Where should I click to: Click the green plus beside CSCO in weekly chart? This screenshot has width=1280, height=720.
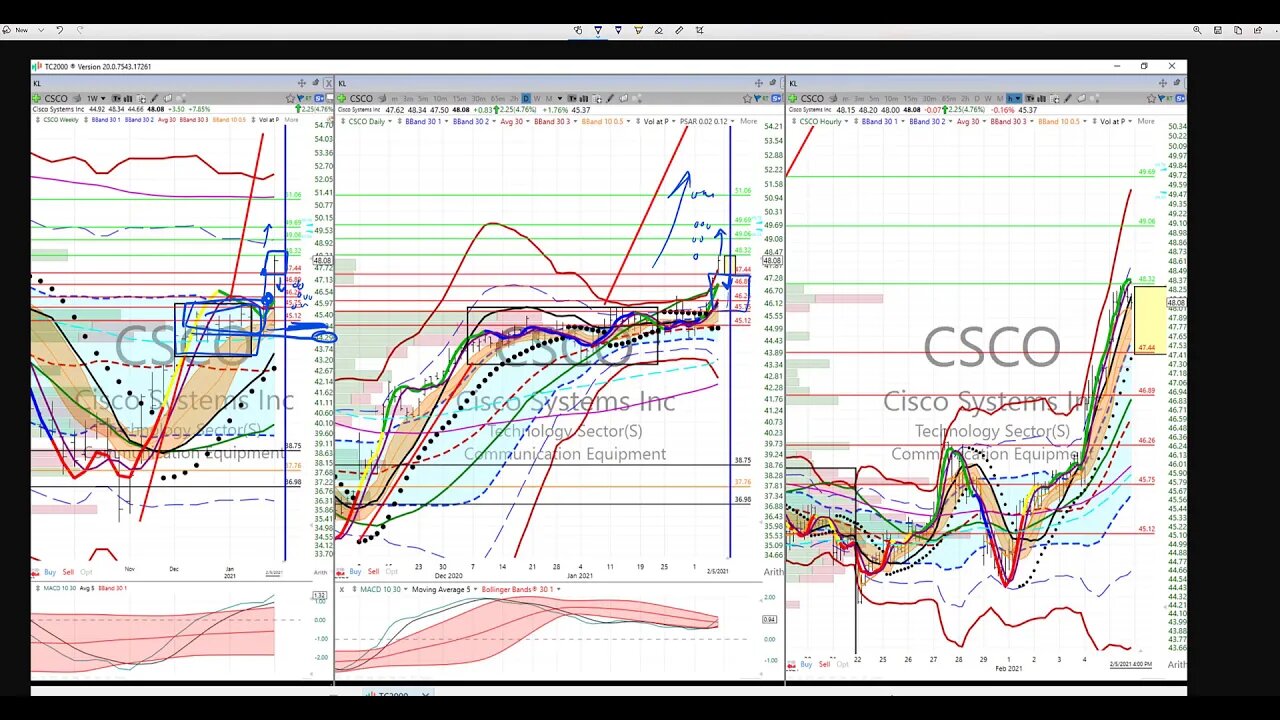(x=36, y=99)
